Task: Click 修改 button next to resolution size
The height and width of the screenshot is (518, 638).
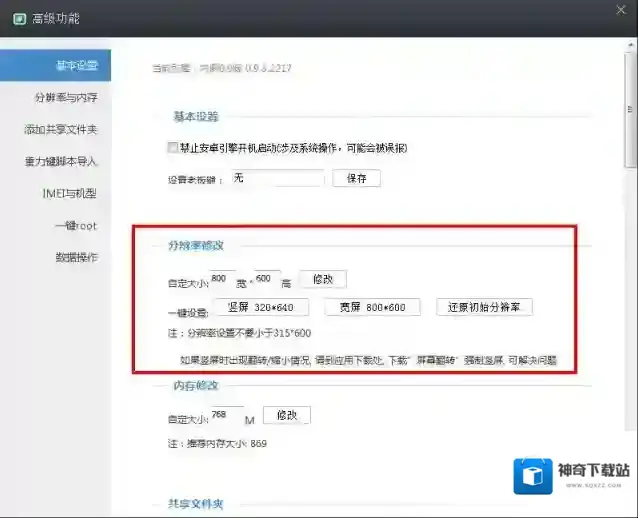Action: (x=322, y=280)
